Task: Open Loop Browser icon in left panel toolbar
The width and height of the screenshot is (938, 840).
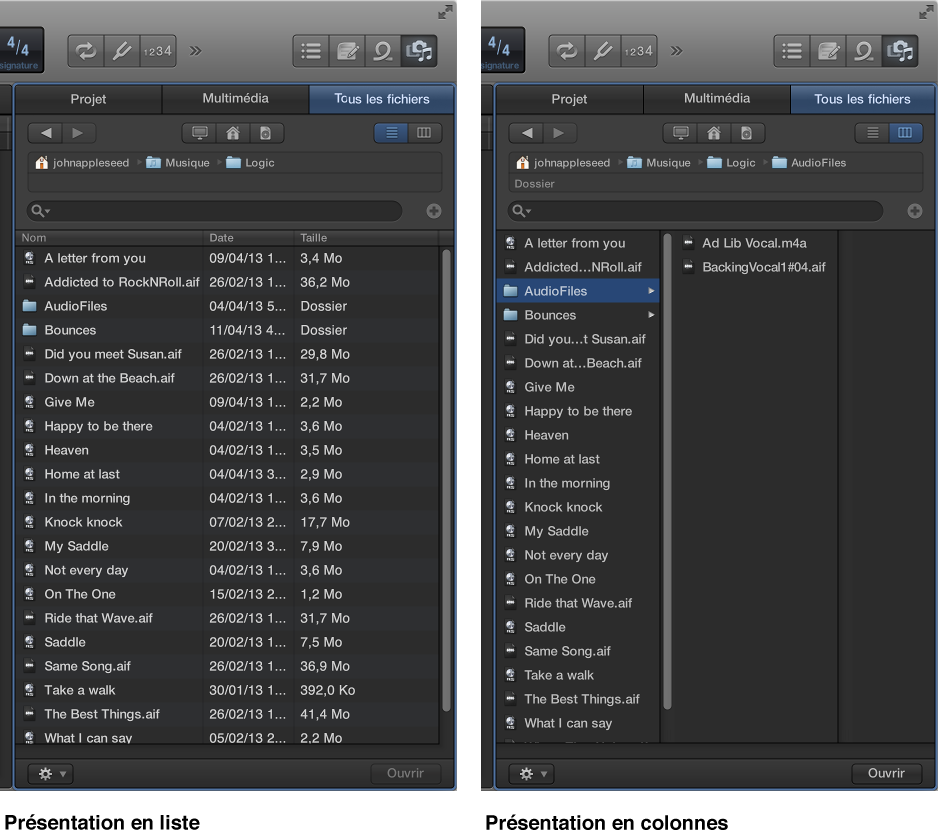Action: click(383, 51)
